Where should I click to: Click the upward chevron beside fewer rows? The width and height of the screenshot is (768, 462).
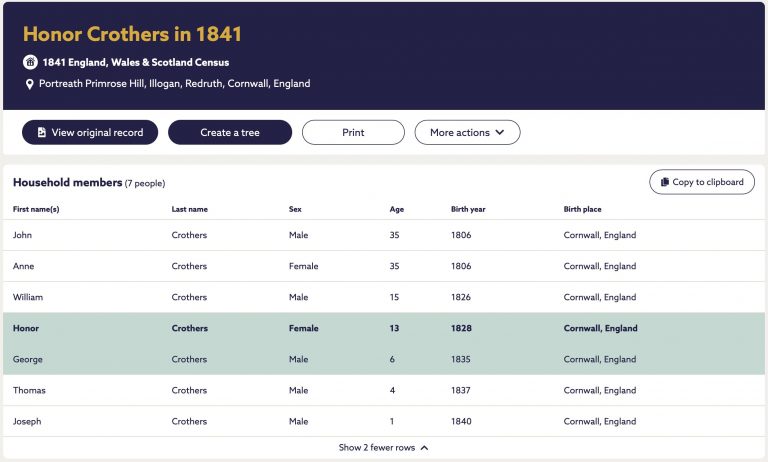pyautogui.click(x=424, y=448)
